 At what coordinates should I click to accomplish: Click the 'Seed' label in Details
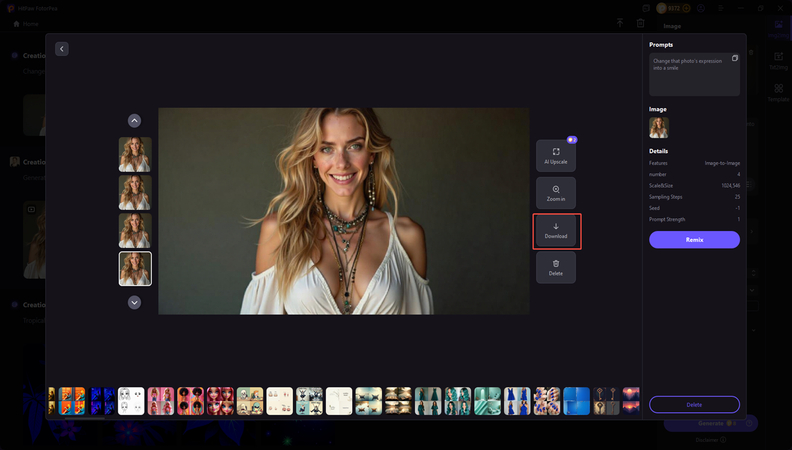654,208
